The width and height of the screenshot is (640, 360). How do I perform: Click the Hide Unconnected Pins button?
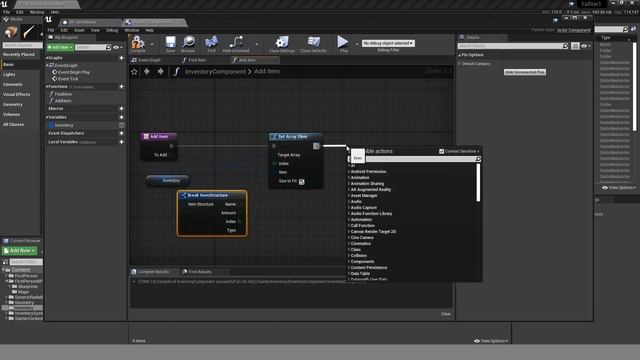coord(524,72)
